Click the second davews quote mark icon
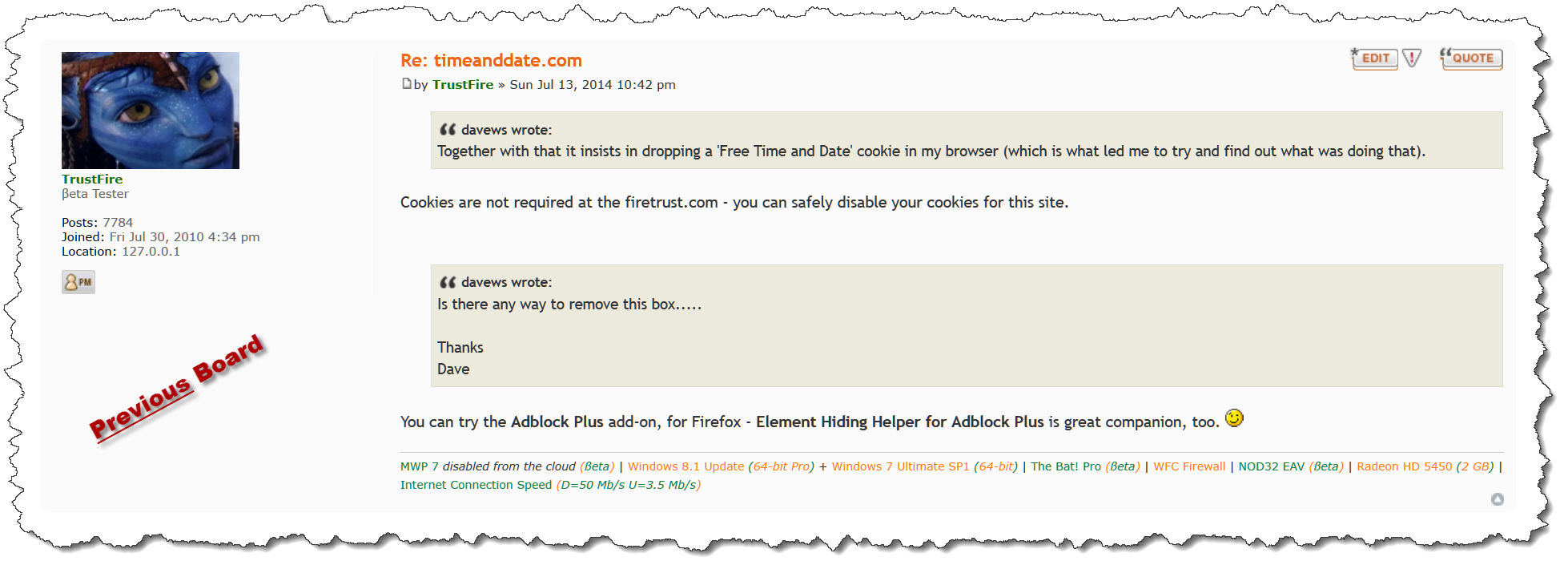Viewport: 1568px width, 569px height. 447,282
